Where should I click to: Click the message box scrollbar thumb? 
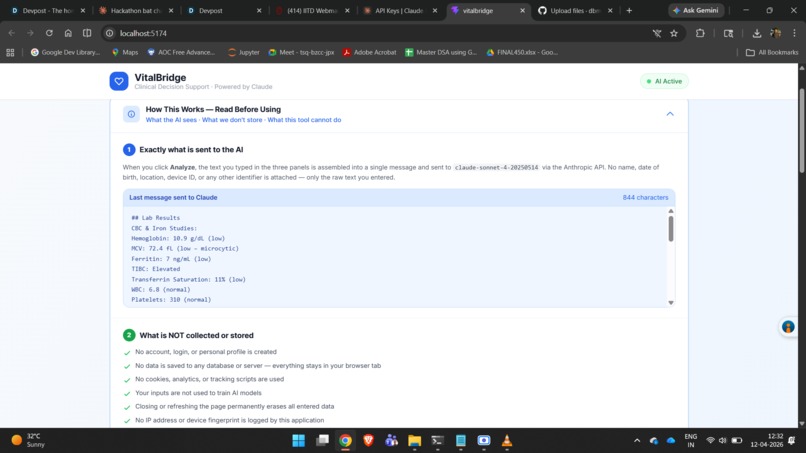[x=671, y=228]
